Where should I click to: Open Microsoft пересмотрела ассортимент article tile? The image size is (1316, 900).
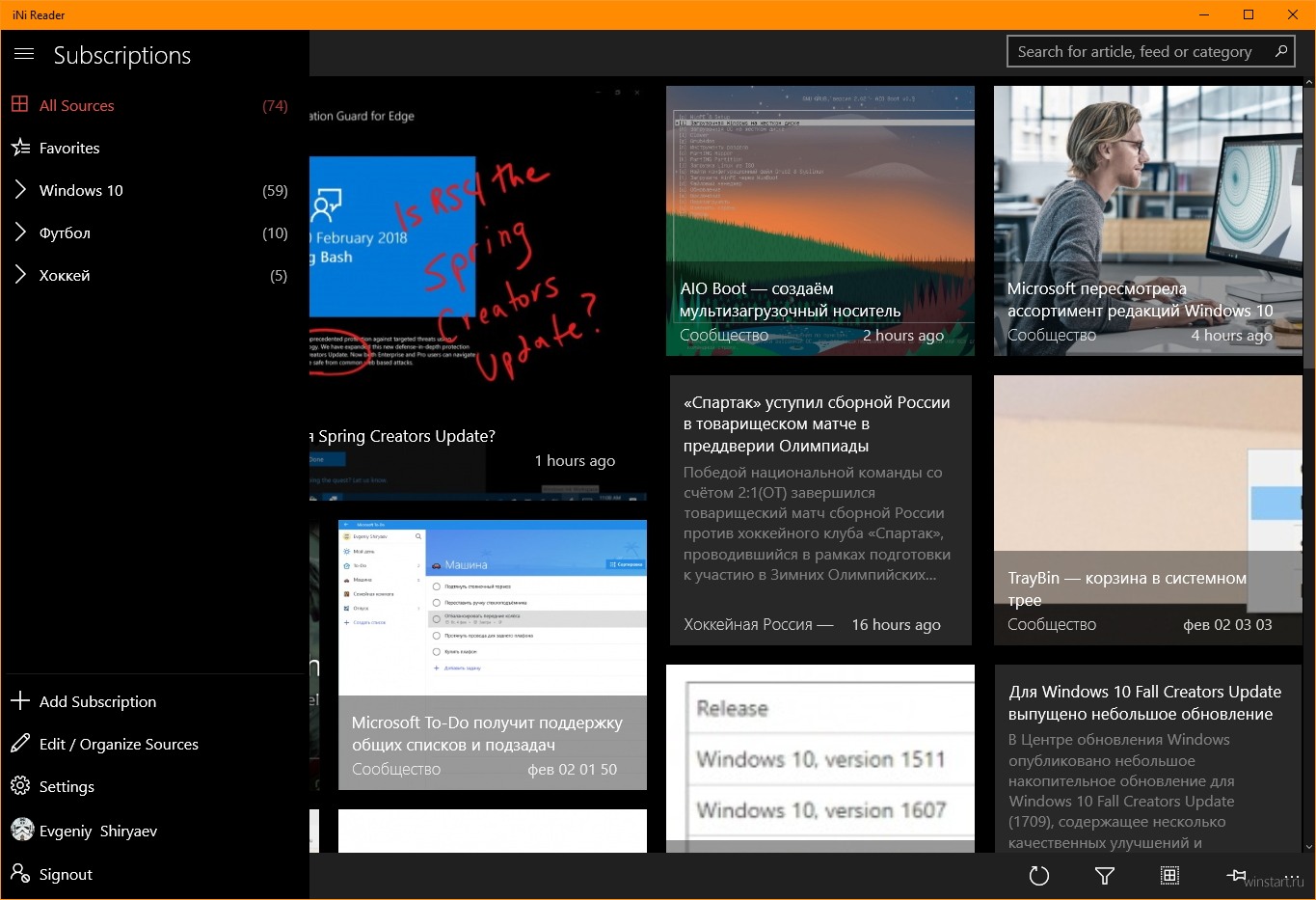click(x=1148, y=221)
